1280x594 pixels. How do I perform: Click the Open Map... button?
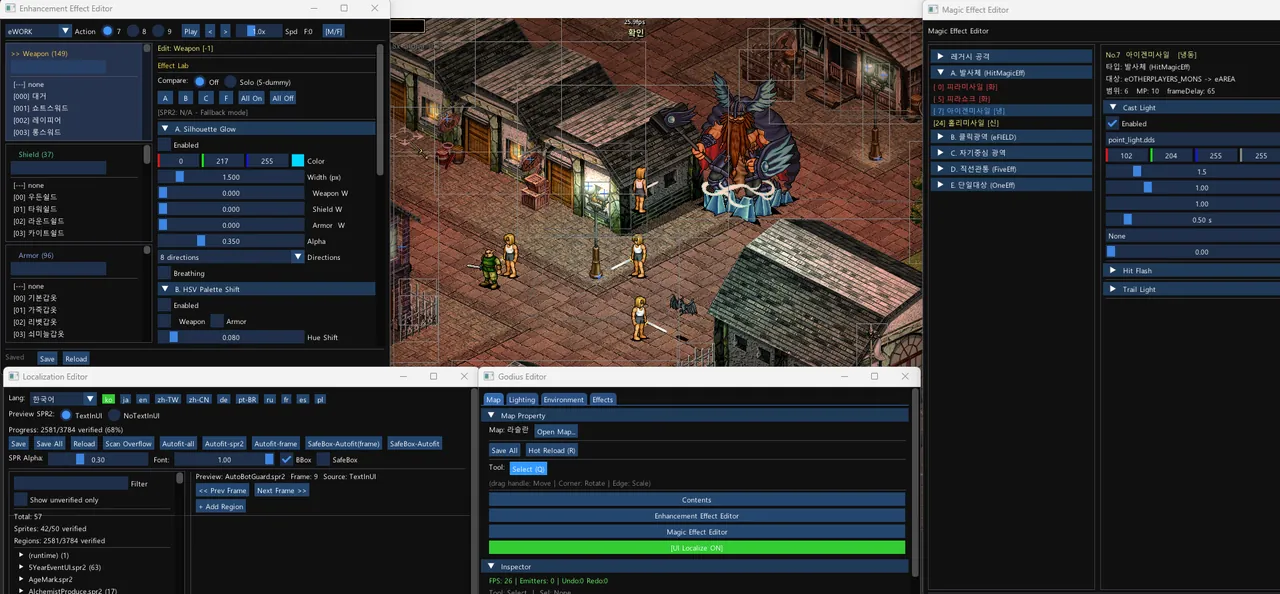(x=556, y=432)
